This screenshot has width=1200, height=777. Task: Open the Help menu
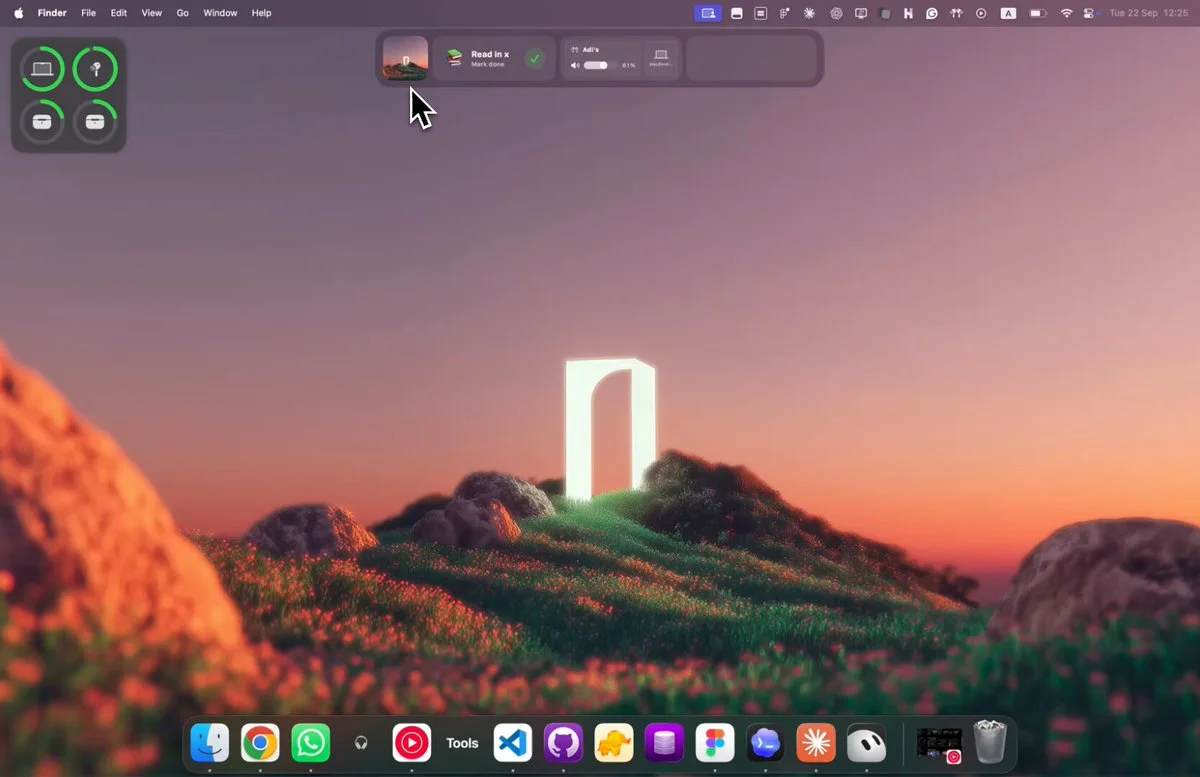(261, 13)
